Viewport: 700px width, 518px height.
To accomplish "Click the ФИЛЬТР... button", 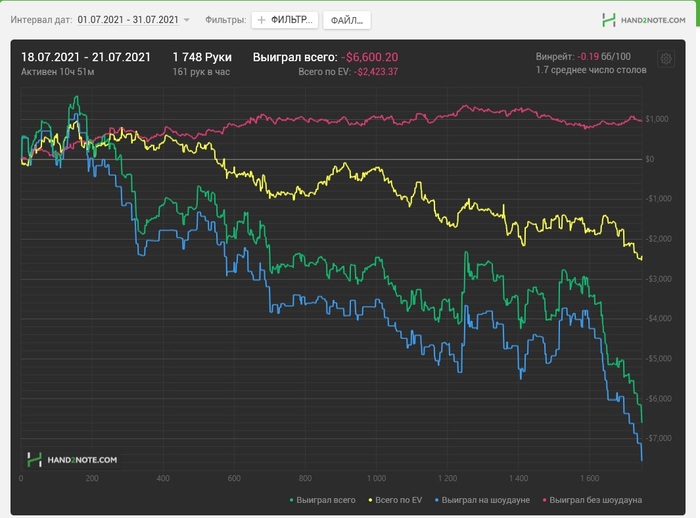I will 284,20.
